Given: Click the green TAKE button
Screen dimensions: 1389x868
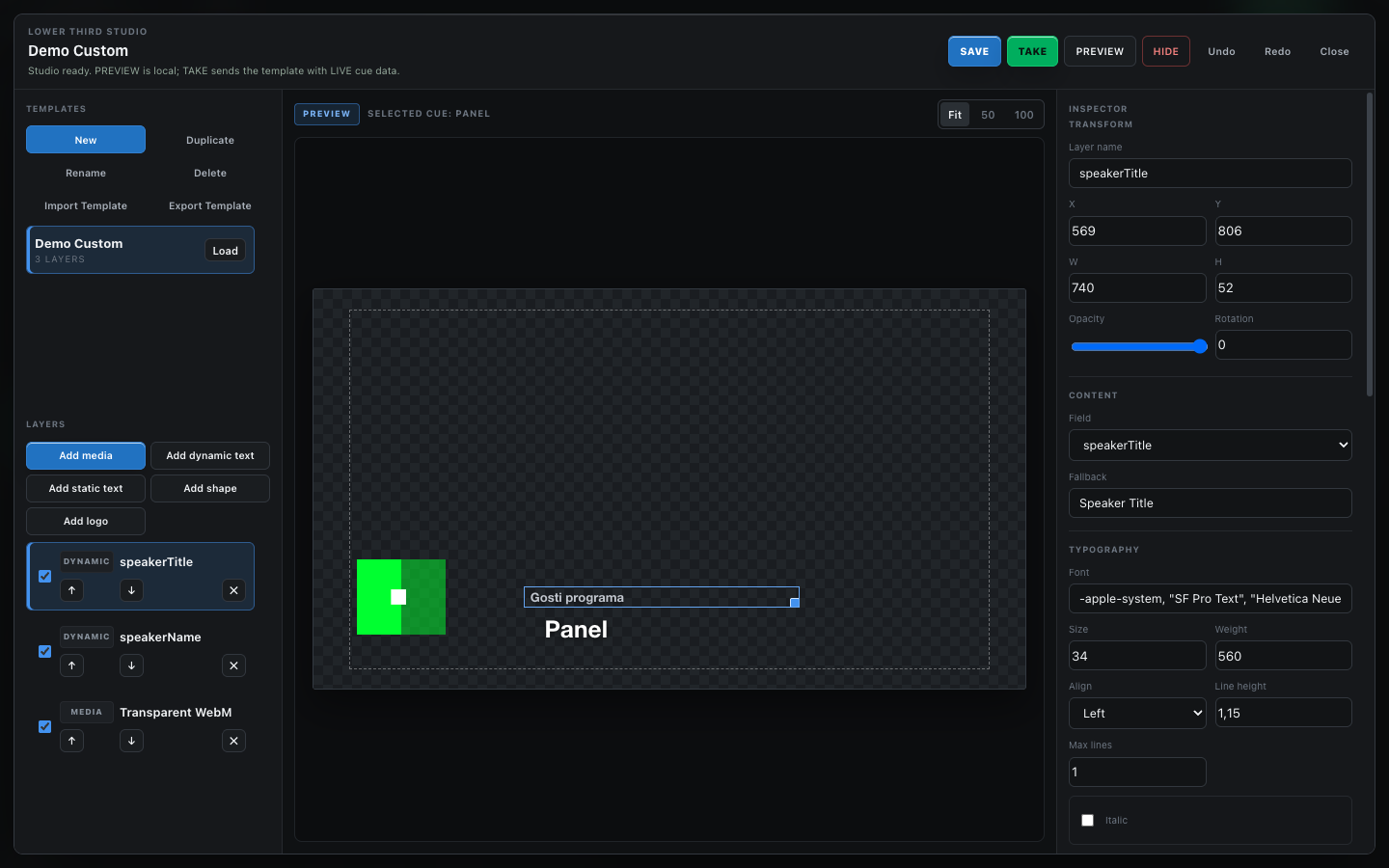Looking at the screenshot, I should pyautogui.click(x=1032, y=51).
